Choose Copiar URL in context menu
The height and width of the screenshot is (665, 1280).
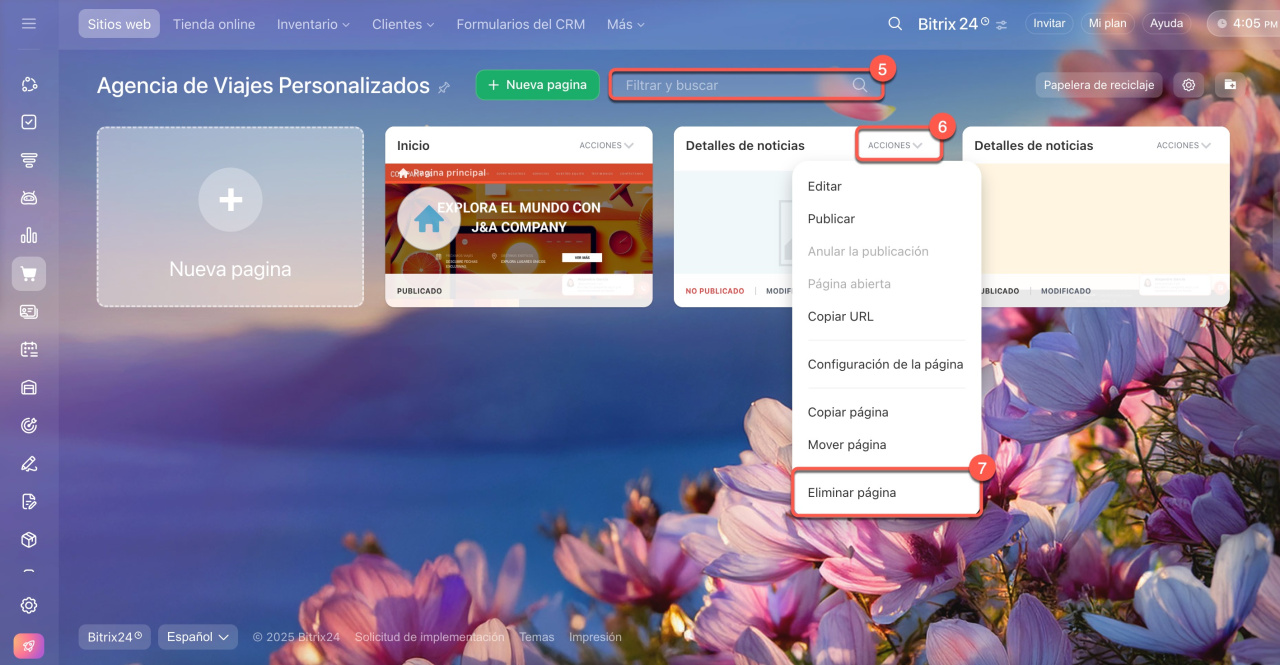tap(840, 316)
